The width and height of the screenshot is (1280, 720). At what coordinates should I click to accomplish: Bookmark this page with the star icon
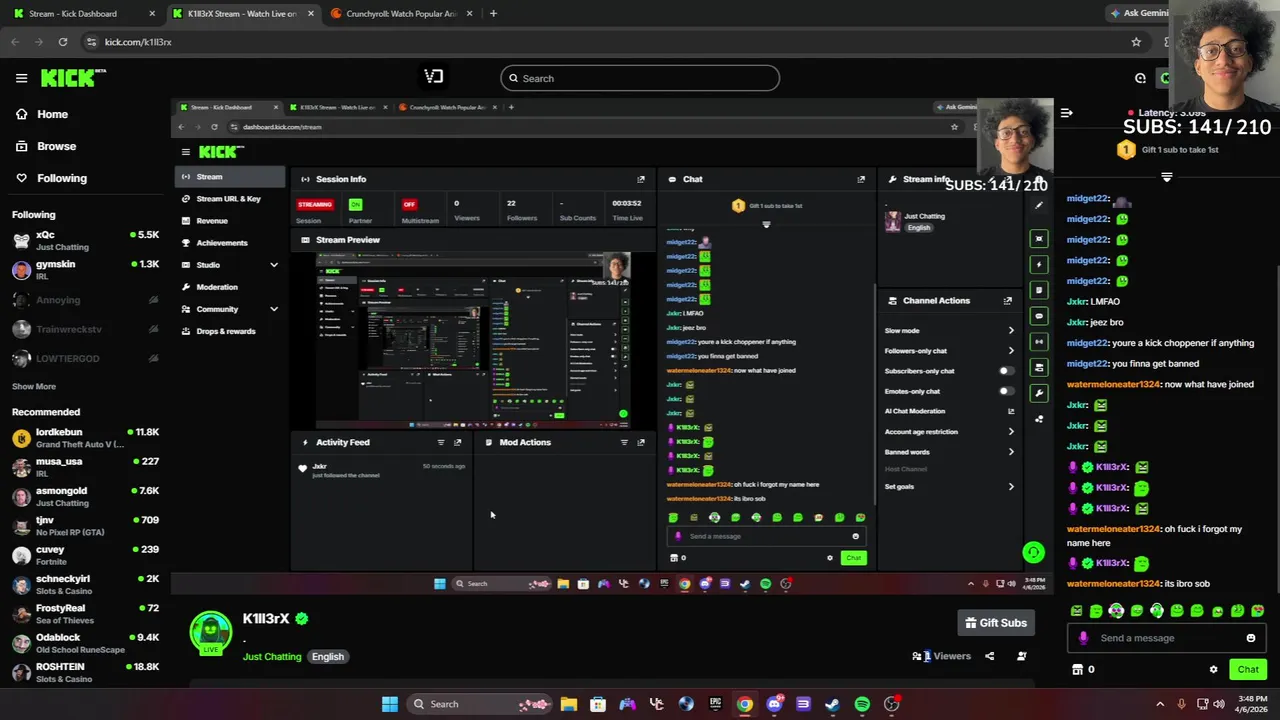click(x=1136, y=42)
